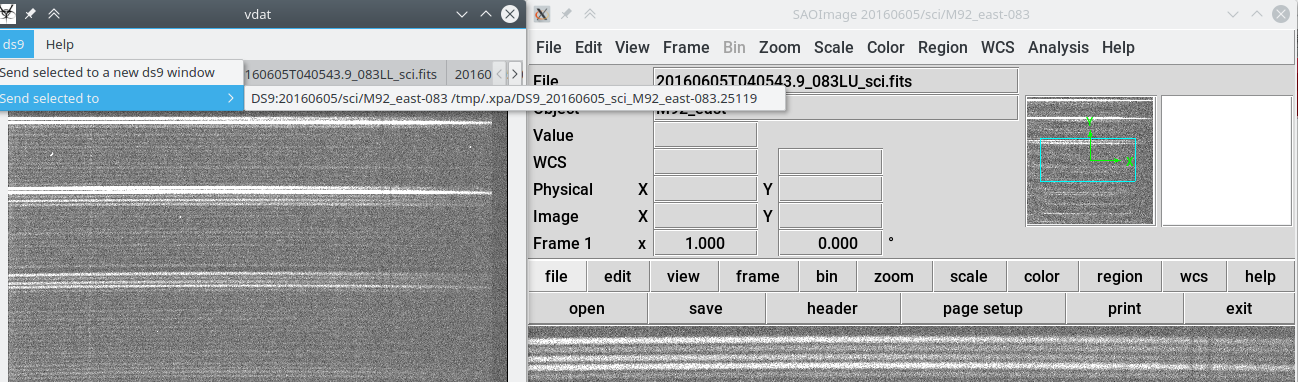1298x382 pixels.
Task: Click the vdat application icon in title bar
Action: [8, 15]
